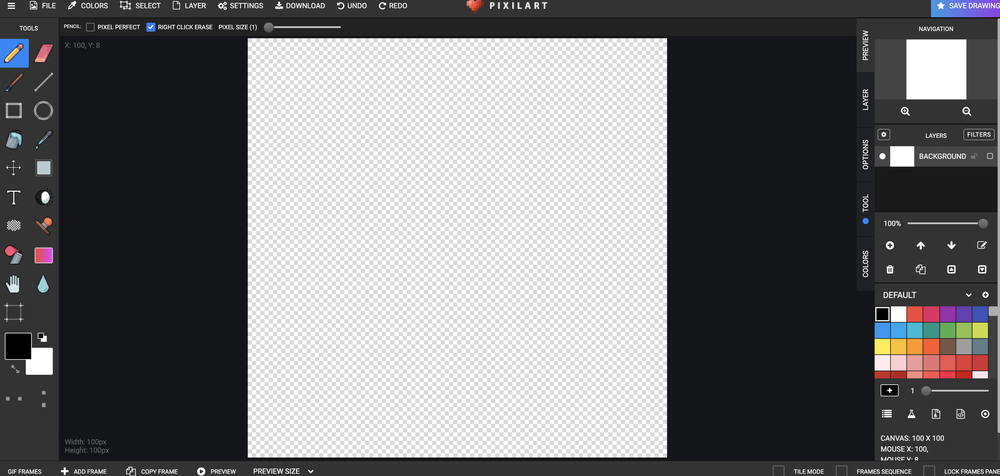This screenshot has width=1000, height=476.
Task: Click Redo
Action: click(393, 6)
